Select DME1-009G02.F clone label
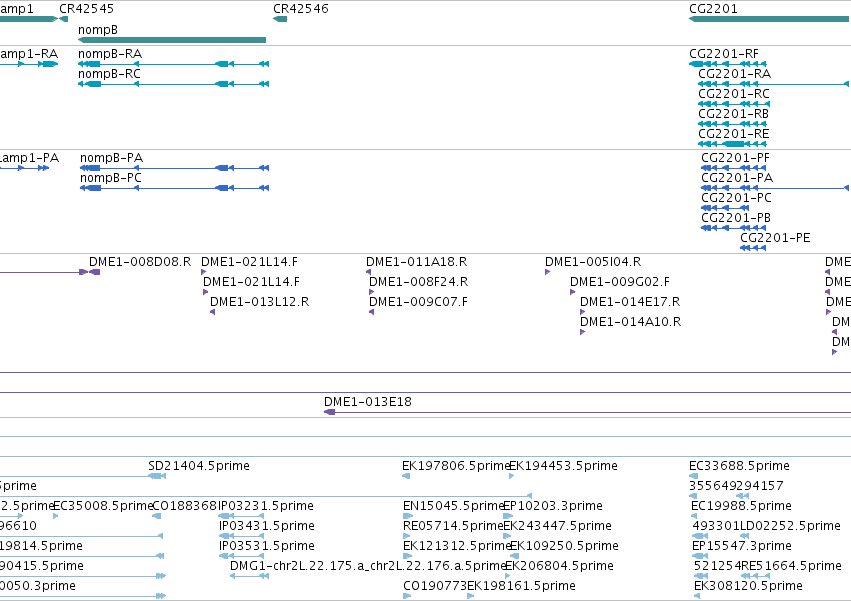 620,282
